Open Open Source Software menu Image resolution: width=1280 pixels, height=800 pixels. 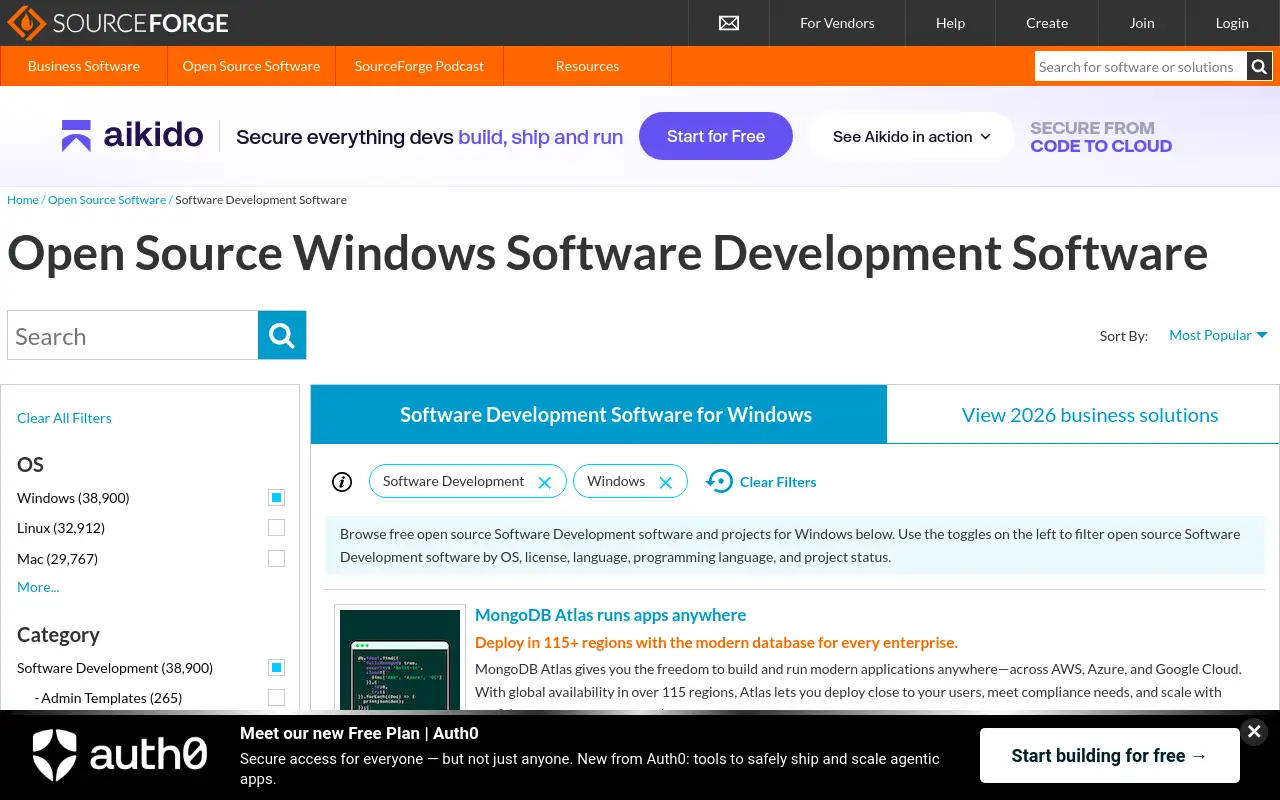(251, 66)
